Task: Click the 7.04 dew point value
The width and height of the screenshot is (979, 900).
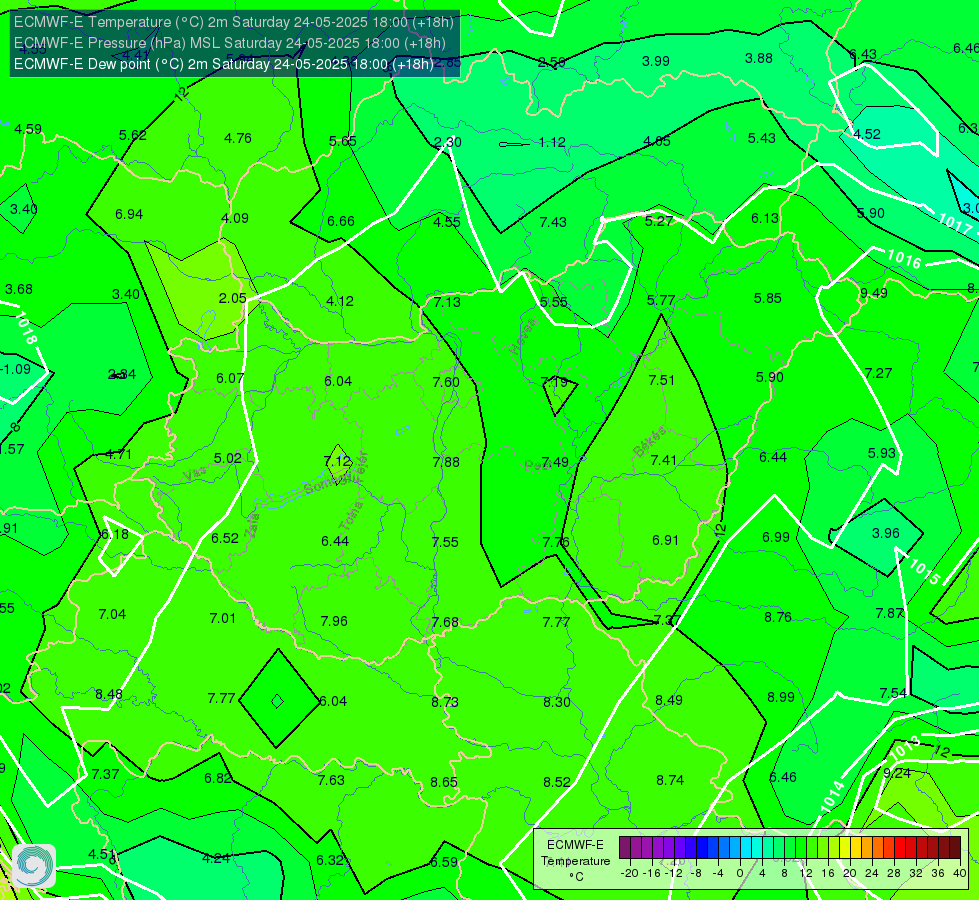Action: coord(112,615)
